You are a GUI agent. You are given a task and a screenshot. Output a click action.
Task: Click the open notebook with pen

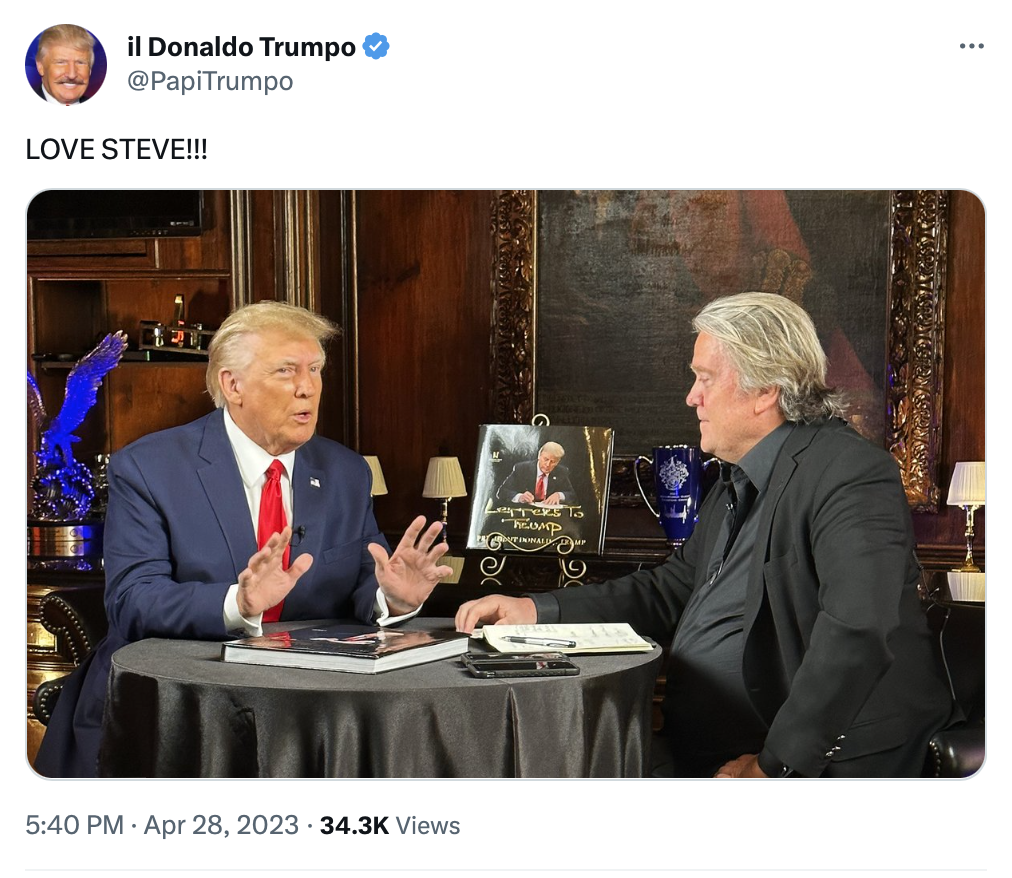click(x=567, y=638)
